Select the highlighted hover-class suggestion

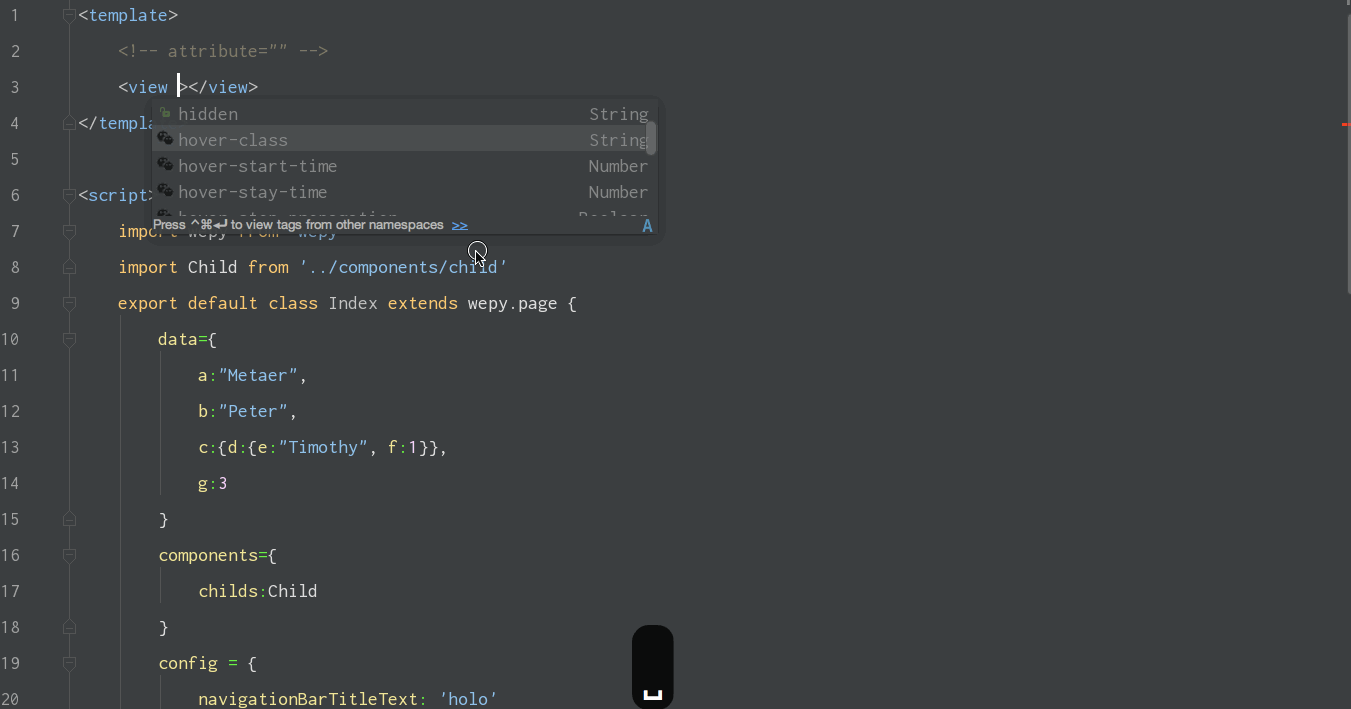233,140
